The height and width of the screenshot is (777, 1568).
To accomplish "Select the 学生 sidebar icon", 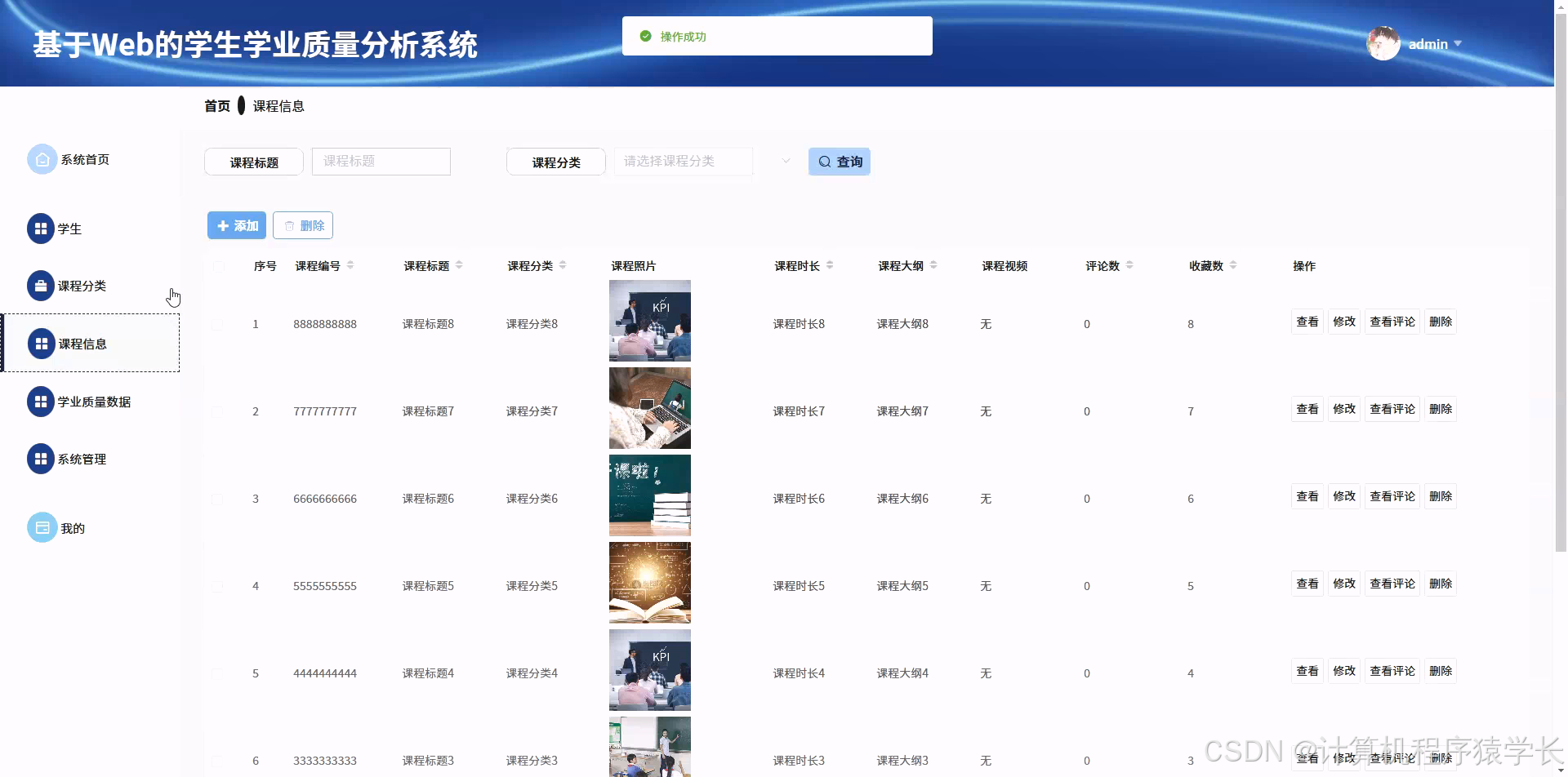I will coord(42,229).
